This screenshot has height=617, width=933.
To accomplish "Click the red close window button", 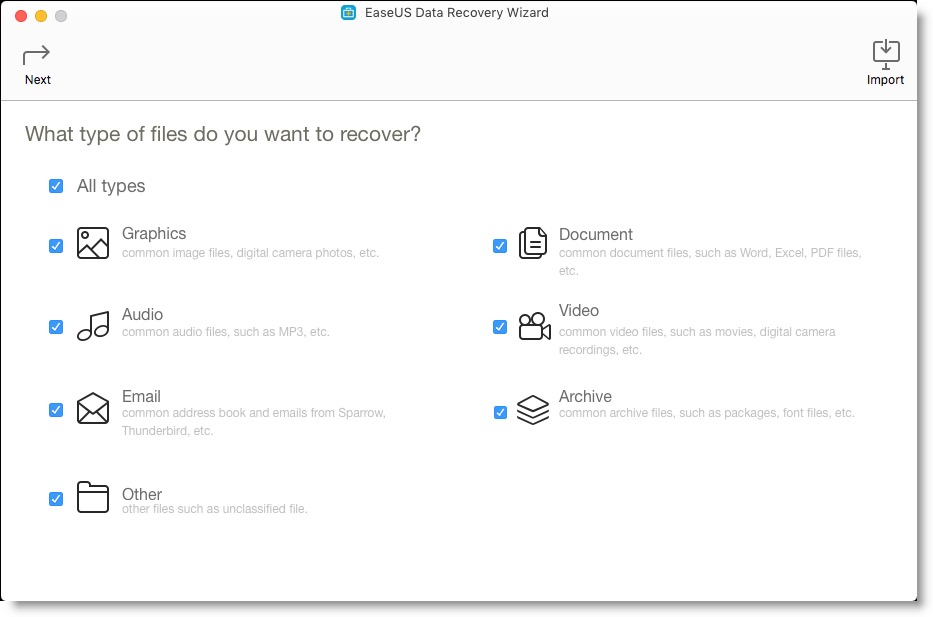I will [21, 16].
